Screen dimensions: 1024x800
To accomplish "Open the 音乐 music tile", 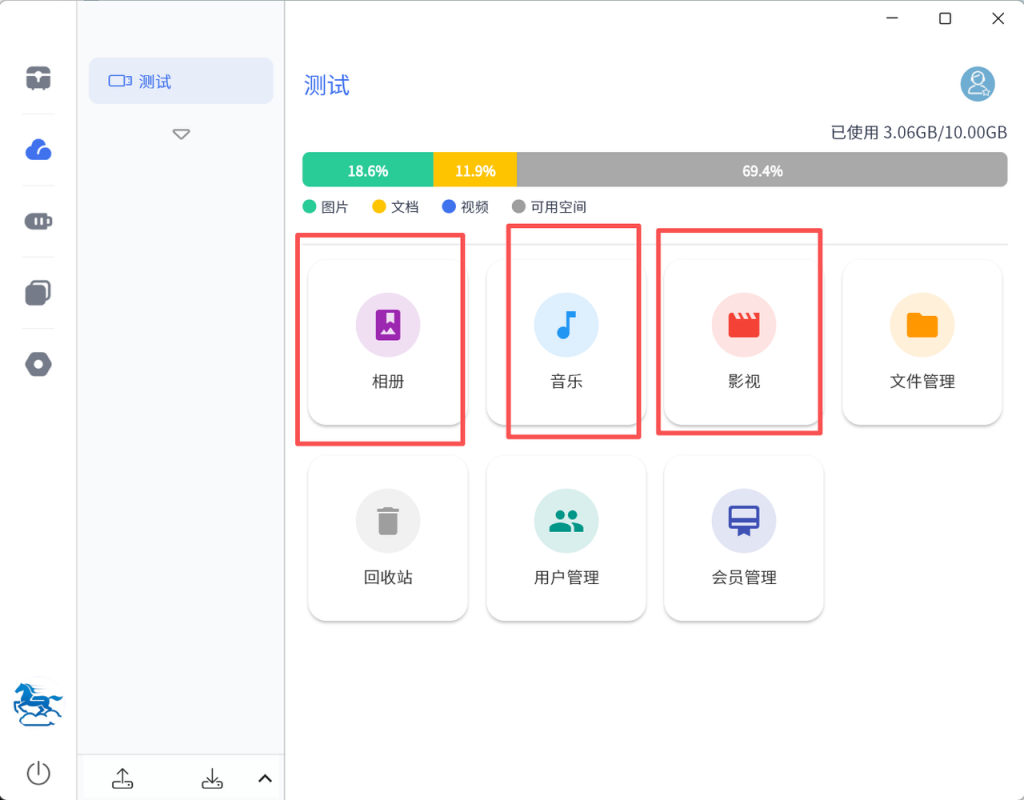I will (566, 342).
